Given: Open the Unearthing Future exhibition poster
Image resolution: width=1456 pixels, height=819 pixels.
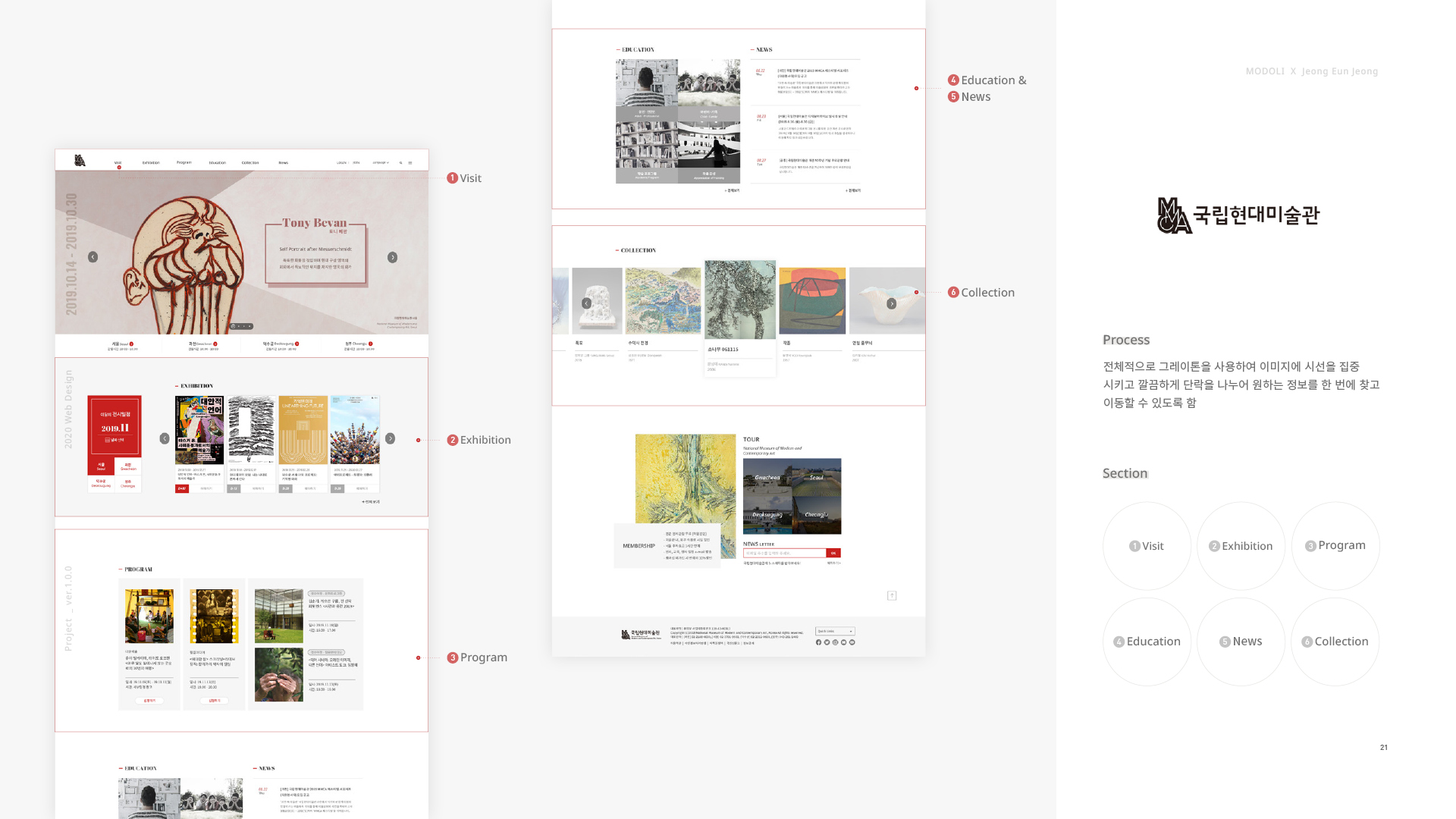Looking at the screenshot, I should click(303, 429).
